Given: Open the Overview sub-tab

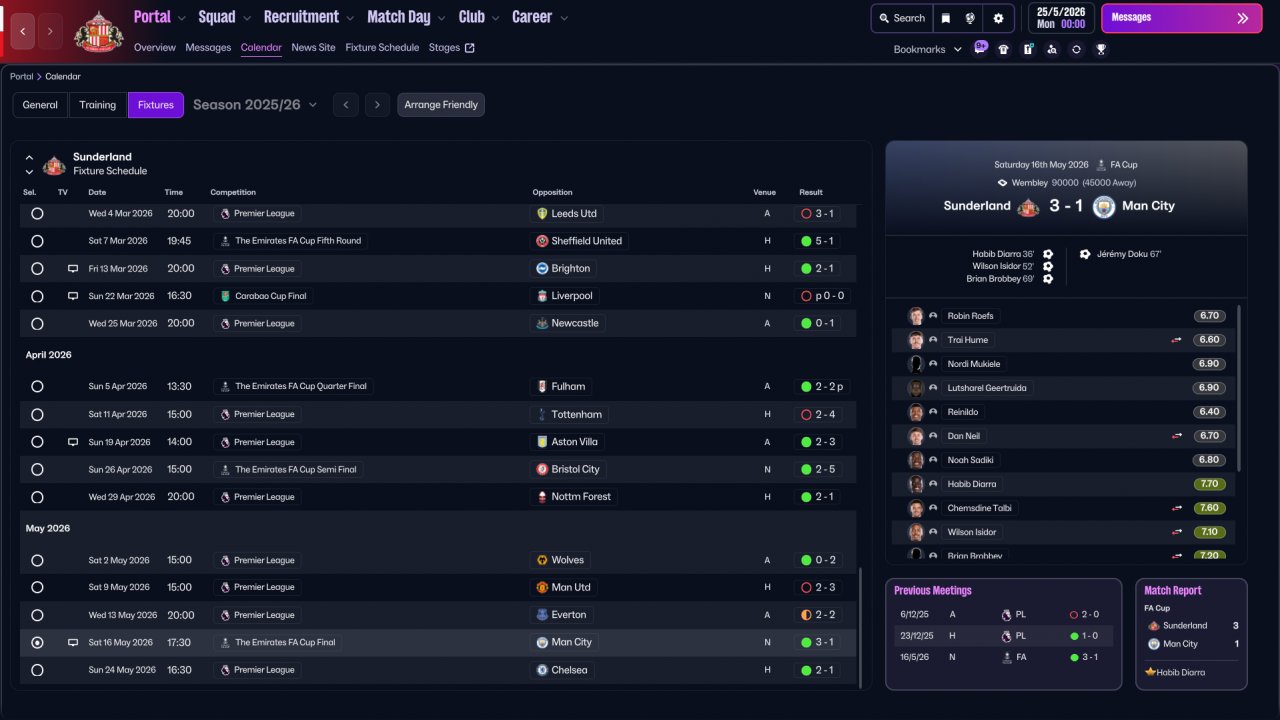Looking at the screenshot, I should pos(154,48).
